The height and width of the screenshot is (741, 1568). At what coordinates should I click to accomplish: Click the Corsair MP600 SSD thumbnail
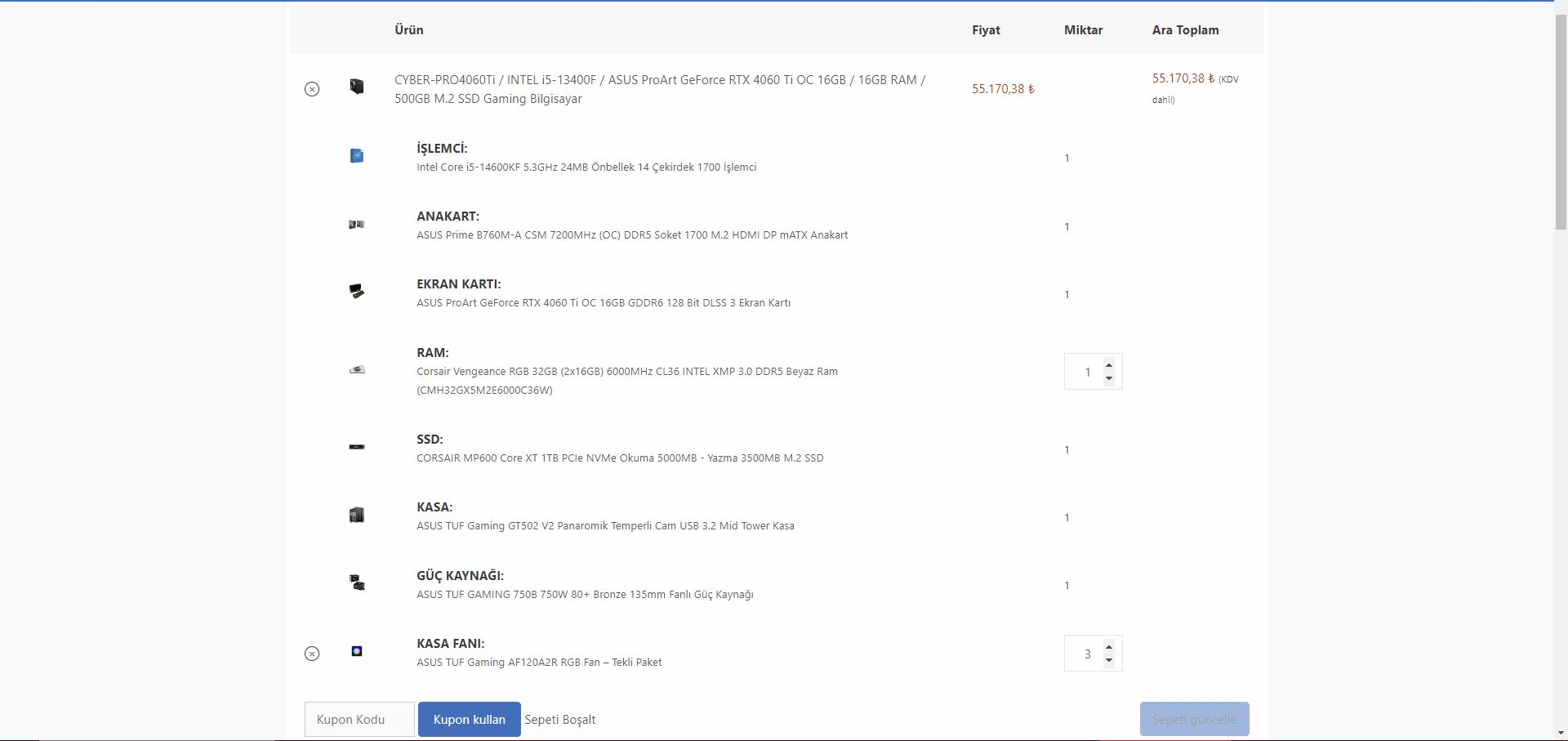pyautogui.click(x=357, y=447)
